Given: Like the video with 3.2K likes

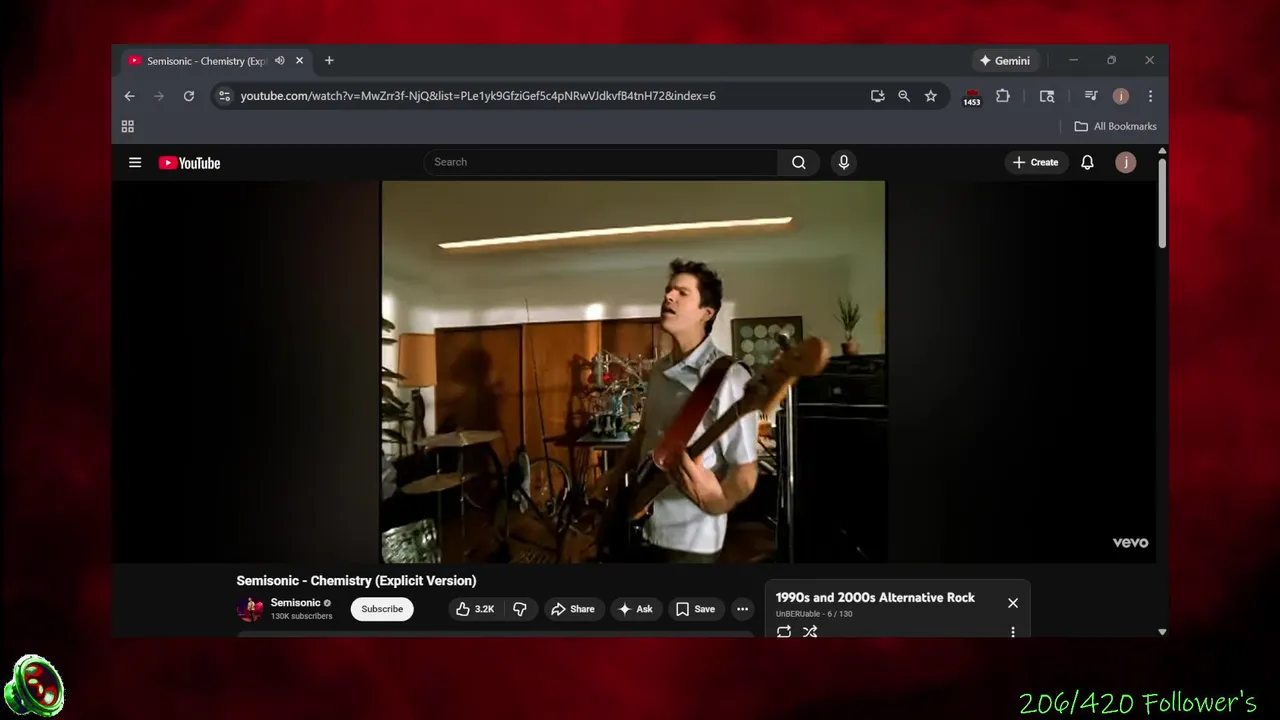Looking at the screenshot, I should point(475,609).
